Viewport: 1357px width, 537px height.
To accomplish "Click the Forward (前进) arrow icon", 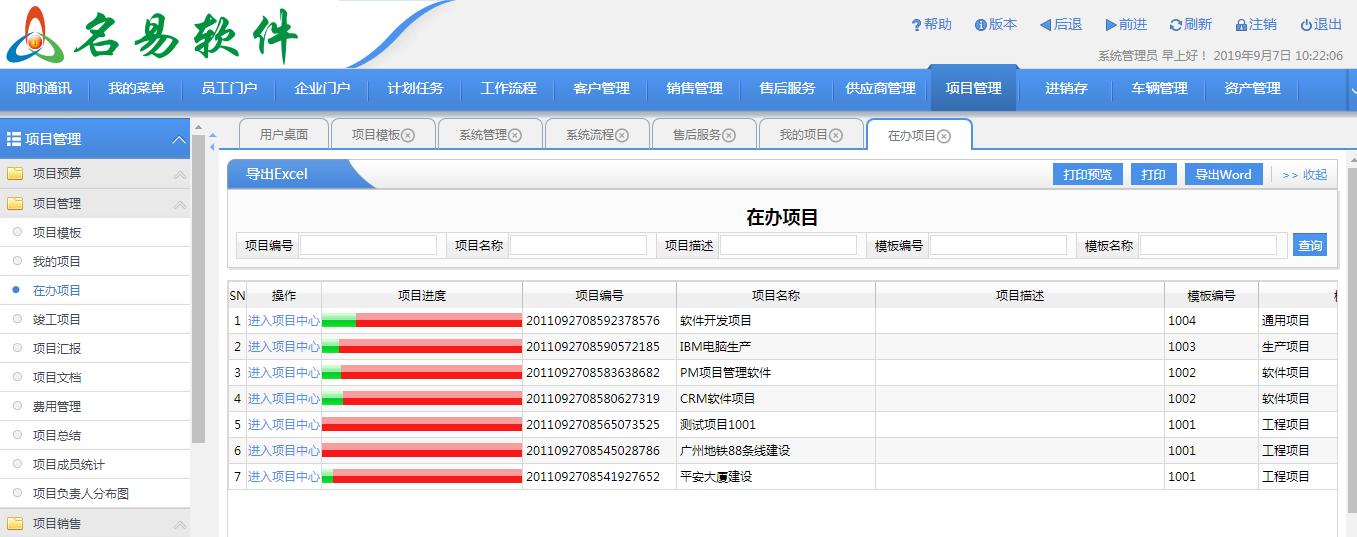I will 1111,25.
